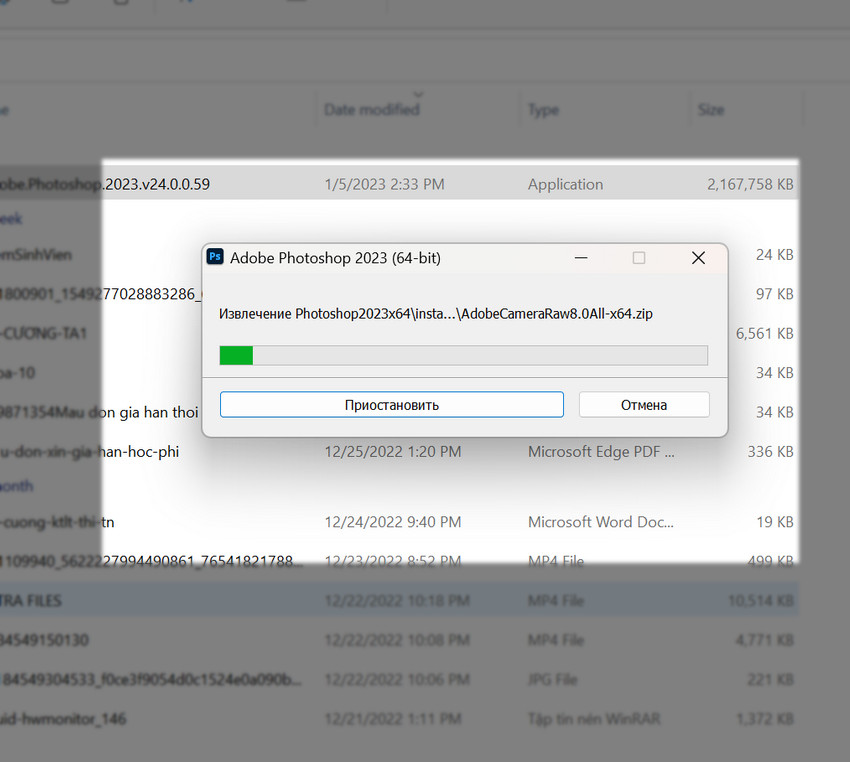
Task: Sort Explorer files by the Size column header
Action: (711, 110)
